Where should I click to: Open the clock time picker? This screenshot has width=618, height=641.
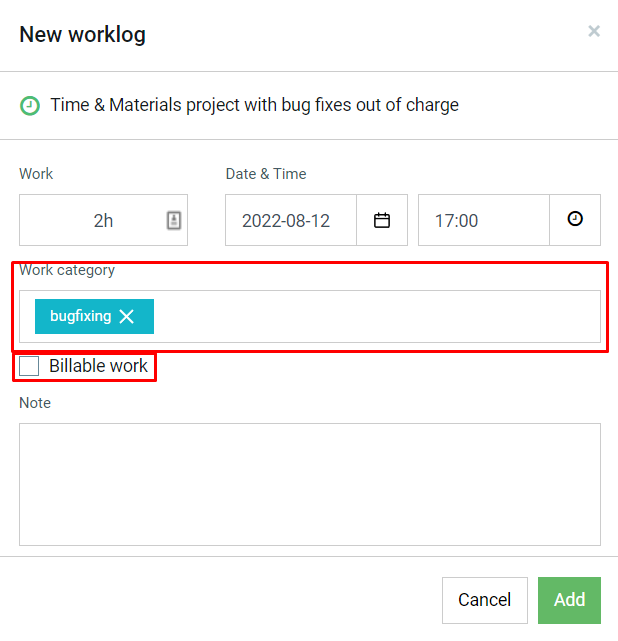575,220
